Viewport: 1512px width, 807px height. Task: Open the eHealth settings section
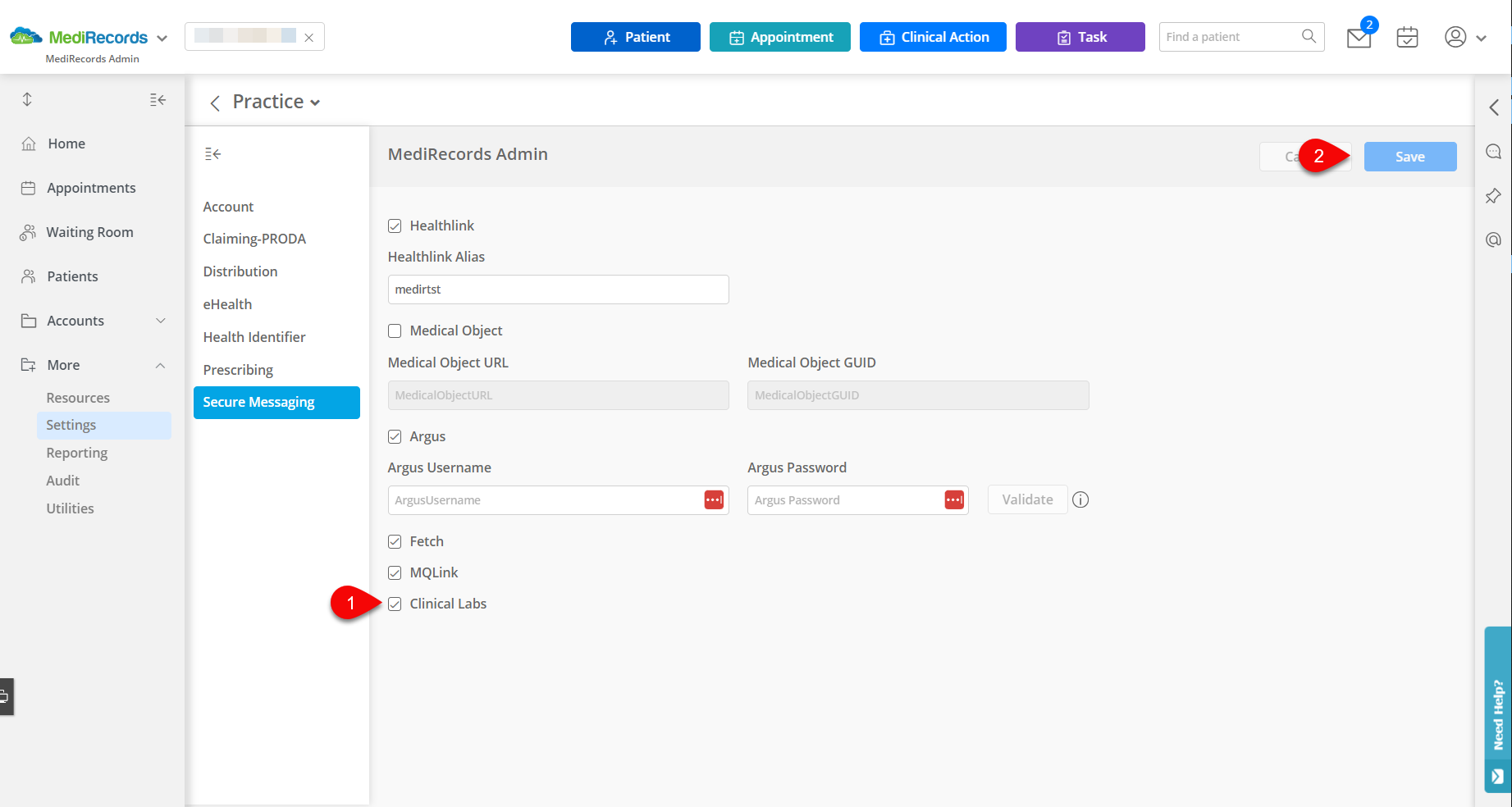227,304
